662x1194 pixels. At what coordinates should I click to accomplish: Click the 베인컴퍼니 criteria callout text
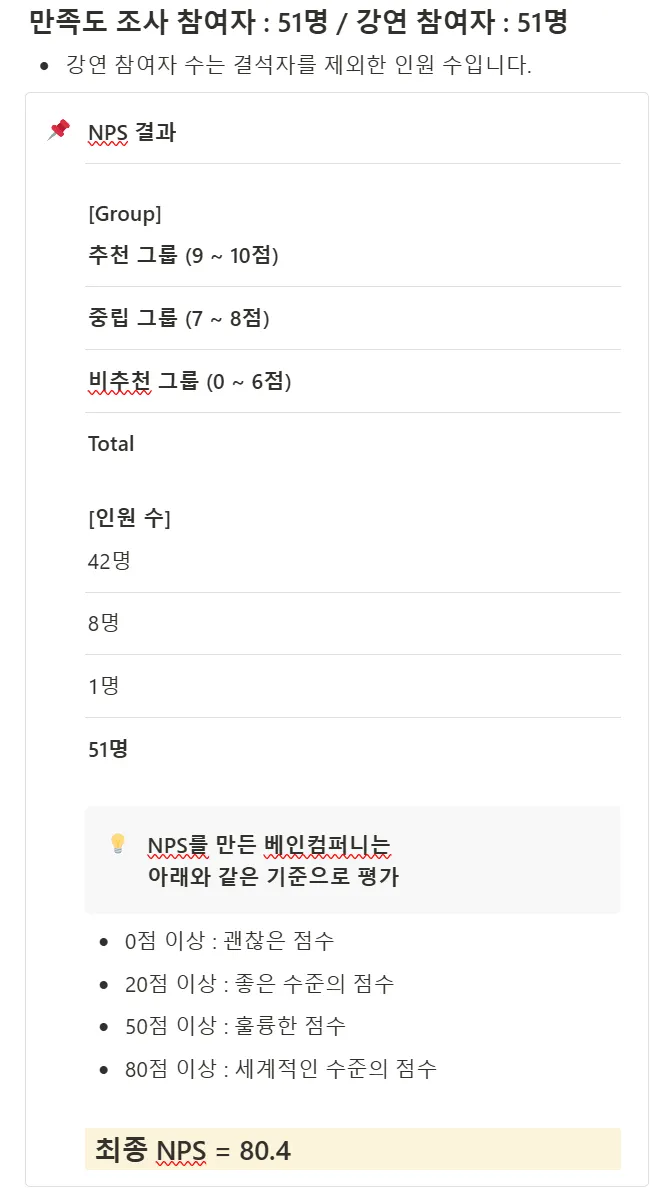point(272,861)
